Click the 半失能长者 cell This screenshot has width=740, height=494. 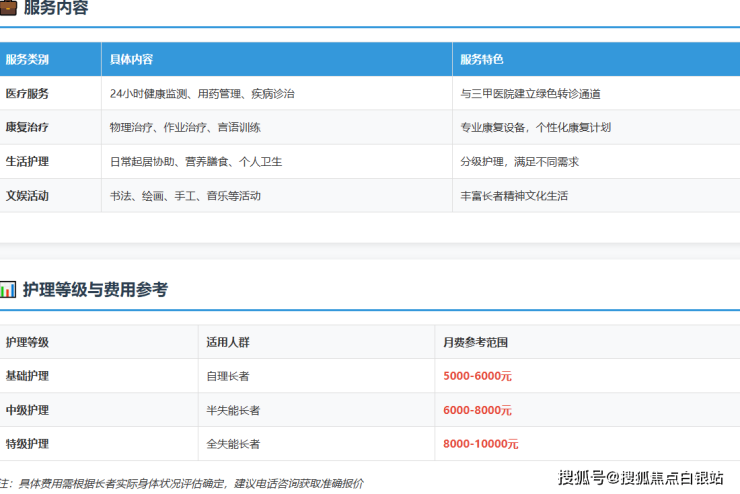point(233,410)
